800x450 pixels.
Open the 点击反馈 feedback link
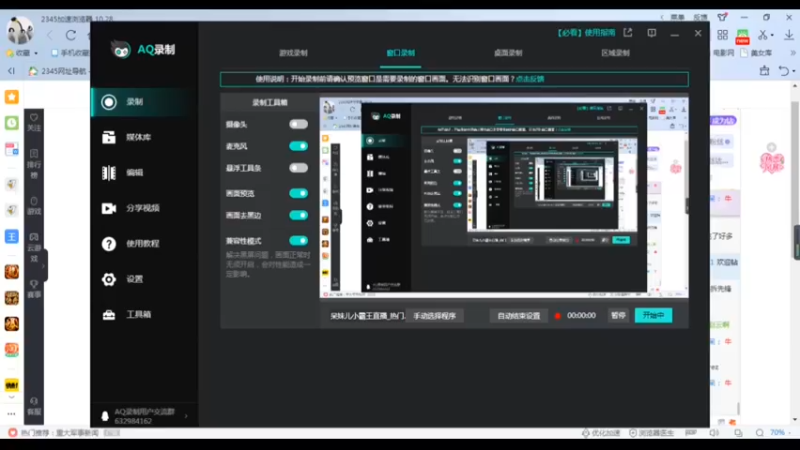click(x=530, y=79)
